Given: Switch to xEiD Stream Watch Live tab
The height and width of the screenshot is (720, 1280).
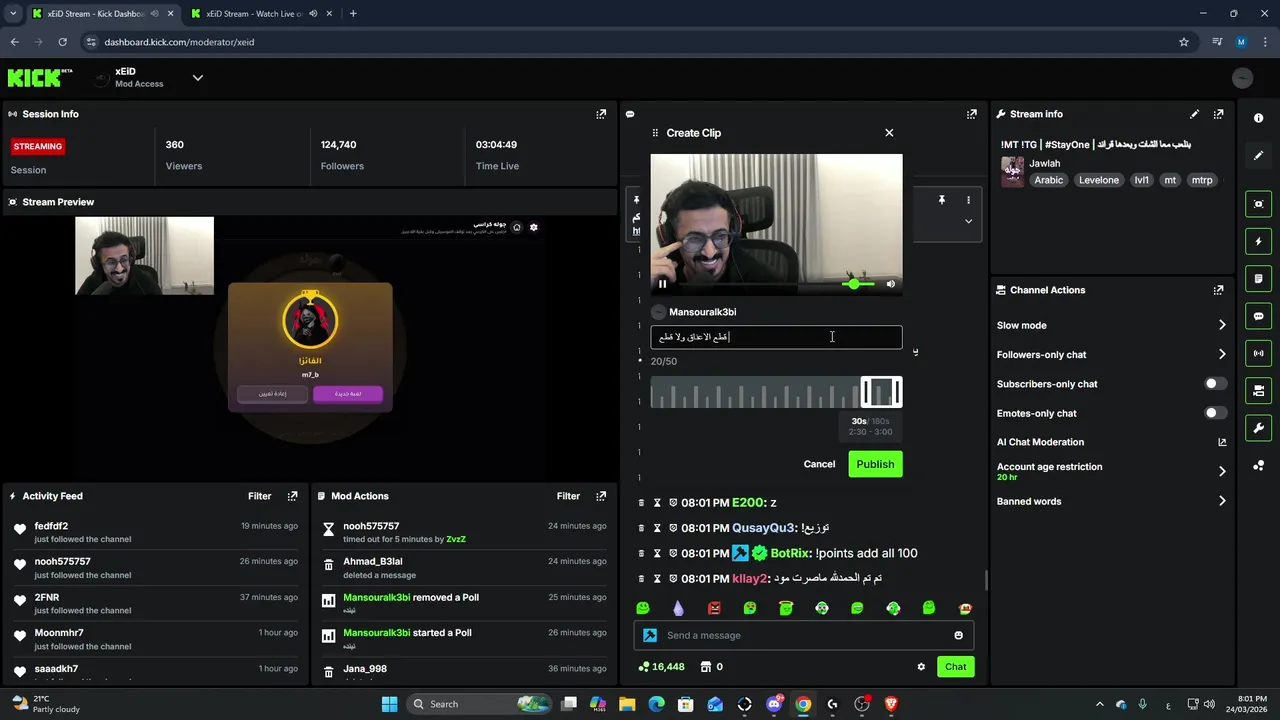Looking at the screenshot, I should pos(264,14).
